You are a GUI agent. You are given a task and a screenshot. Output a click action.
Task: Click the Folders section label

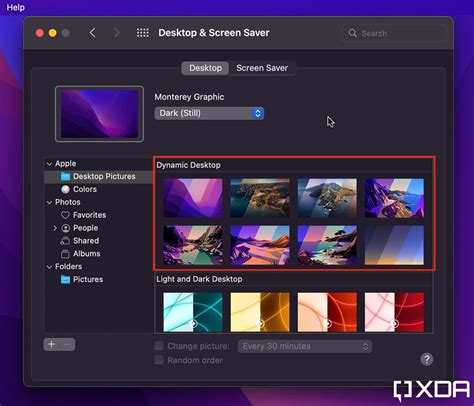click(68, 267)
